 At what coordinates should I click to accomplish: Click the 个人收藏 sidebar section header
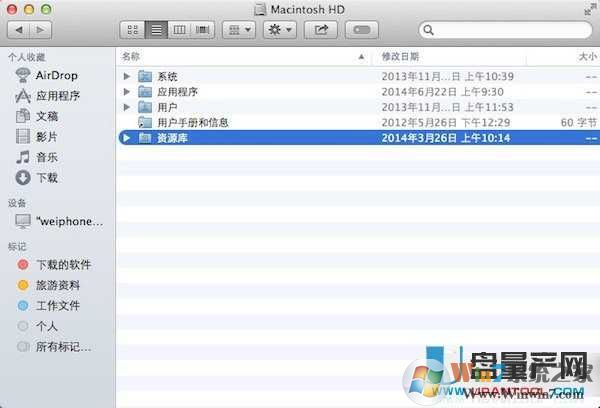coord(27,57)
